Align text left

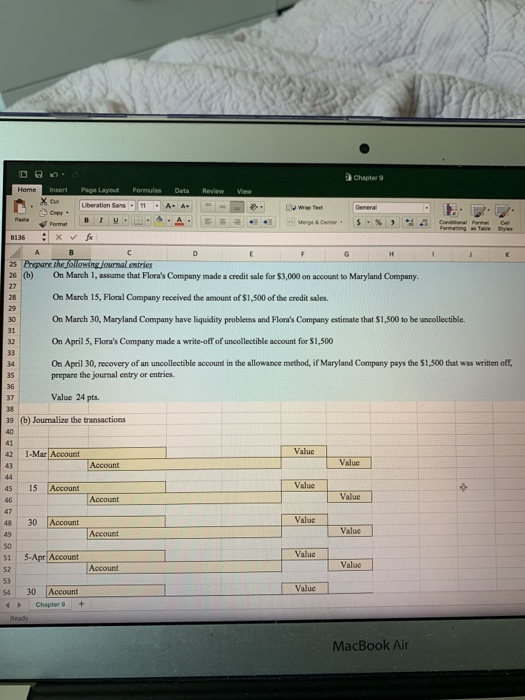208,221
